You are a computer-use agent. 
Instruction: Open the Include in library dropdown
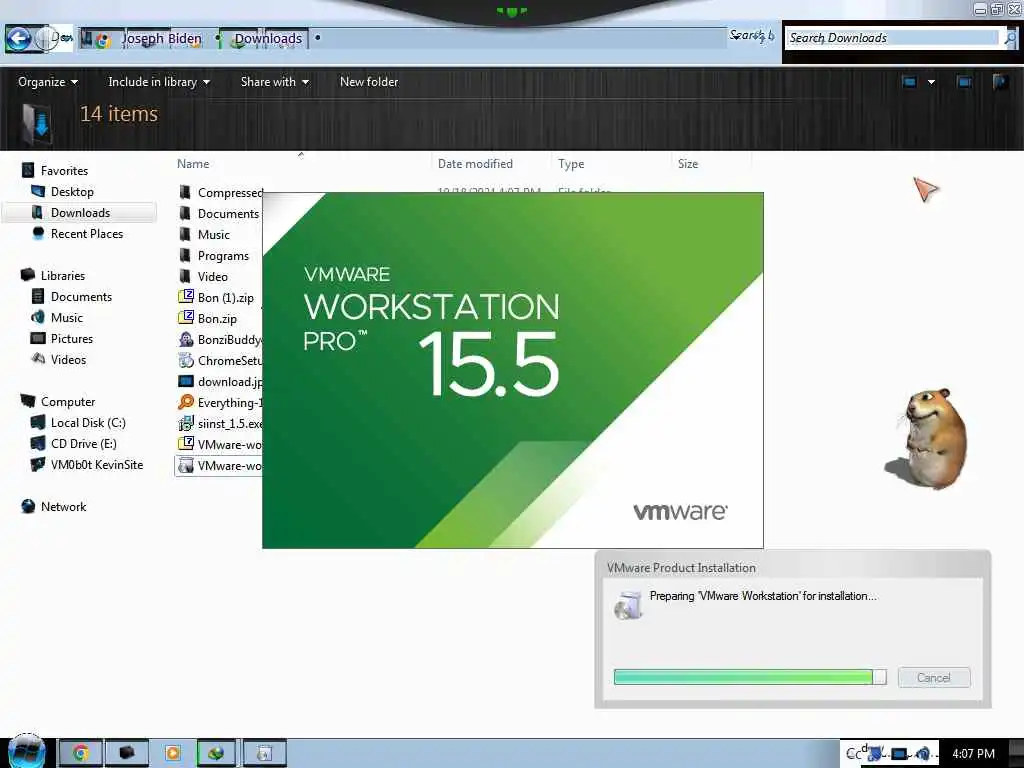pyautogui.click(x=159, y=82)
